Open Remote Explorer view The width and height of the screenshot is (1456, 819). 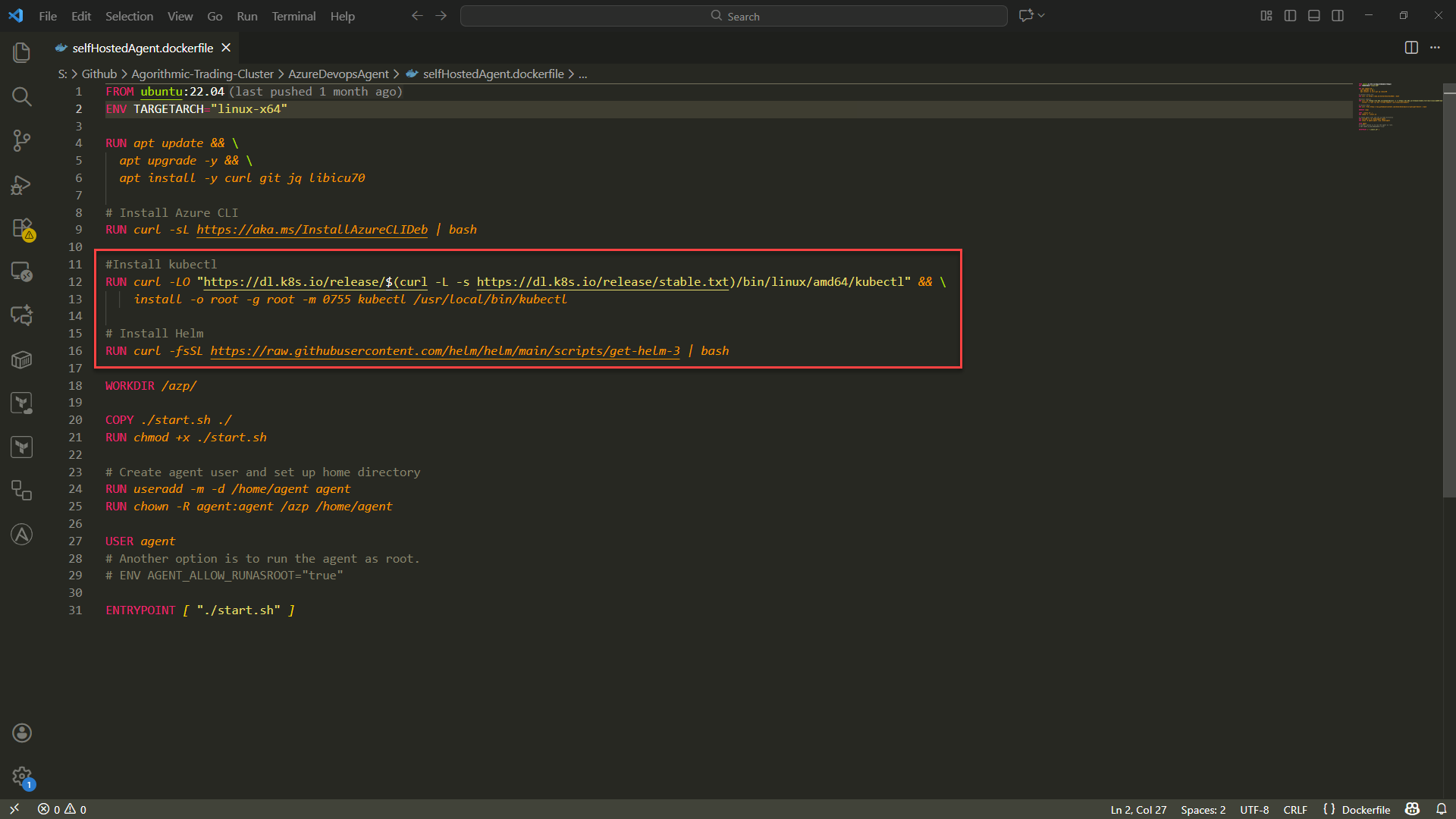tap(21, 271)
